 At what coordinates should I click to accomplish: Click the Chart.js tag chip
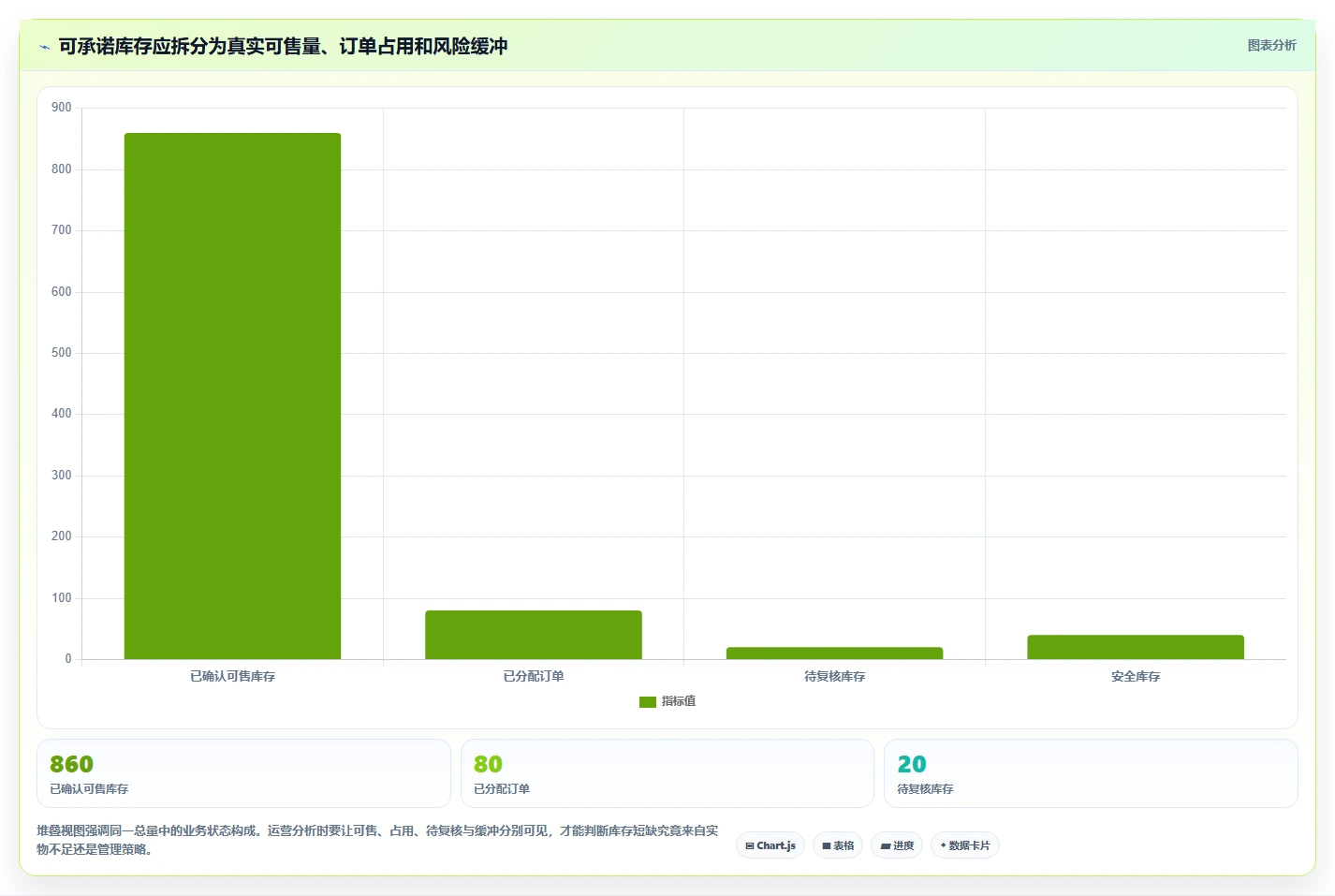[x=770, y=845]
